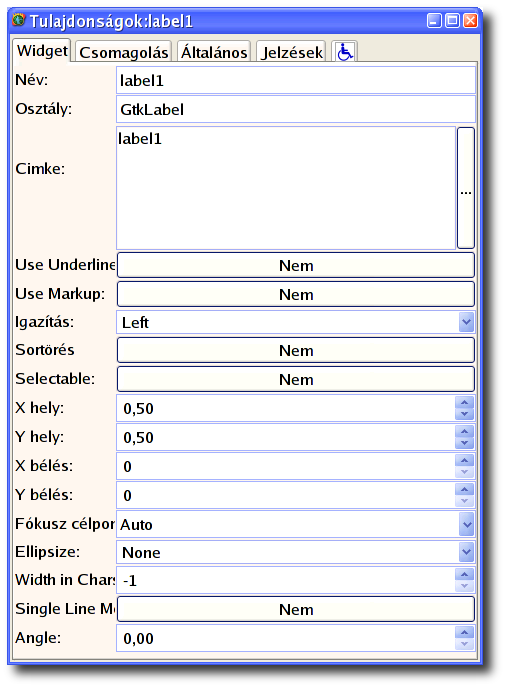This screenshot has width=506, height=688.
Task: Expand the Igazítás dropdown showing Left
Action: pyautogui.click(x=296, y=322)
